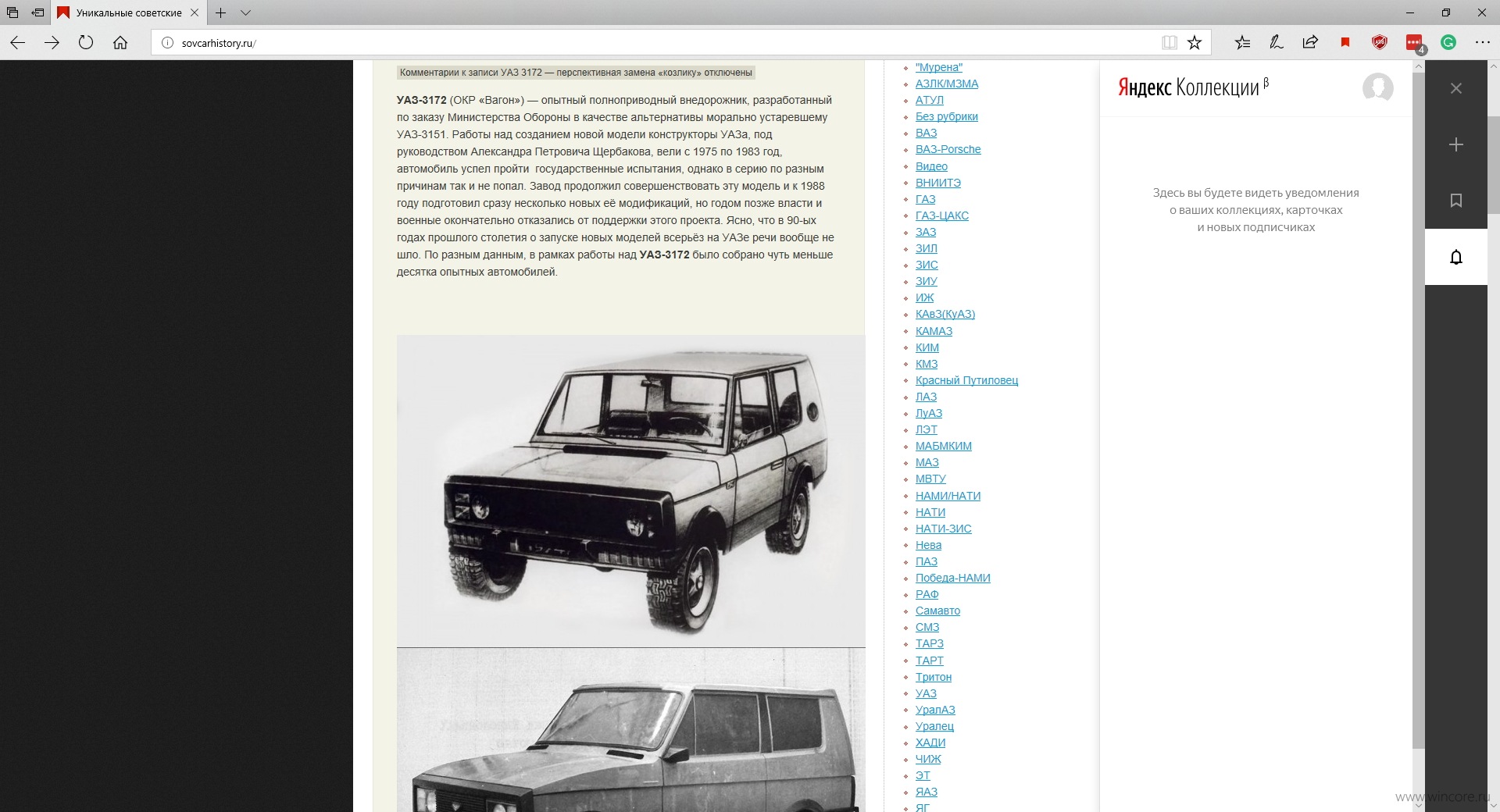
Task: Refresh the current page
Action: (86, 43)
